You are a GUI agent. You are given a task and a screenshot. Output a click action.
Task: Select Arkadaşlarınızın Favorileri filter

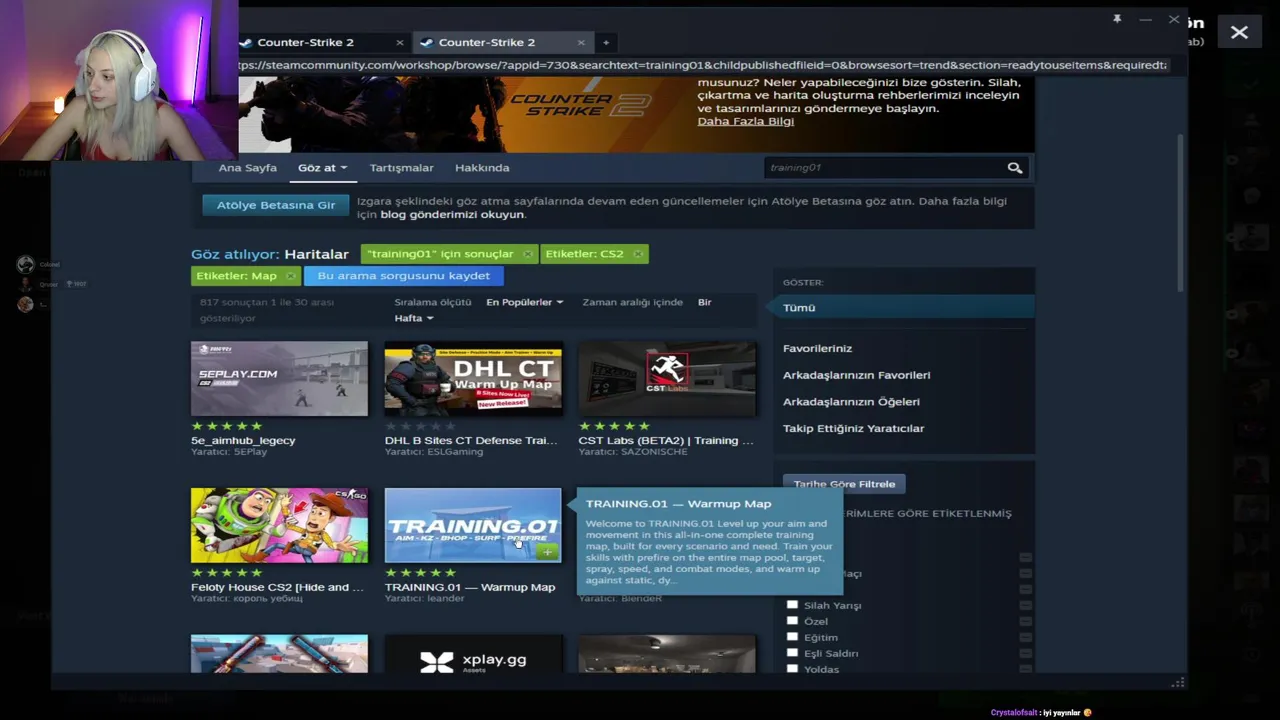856,375
